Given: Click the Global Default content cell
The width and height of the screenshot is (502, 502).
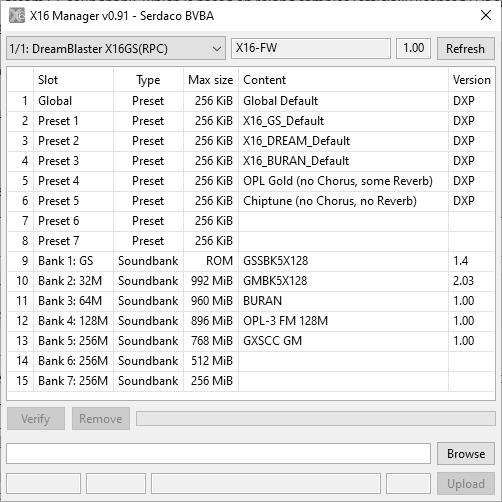Looking at the screenshot, I should tap(343, 101).
